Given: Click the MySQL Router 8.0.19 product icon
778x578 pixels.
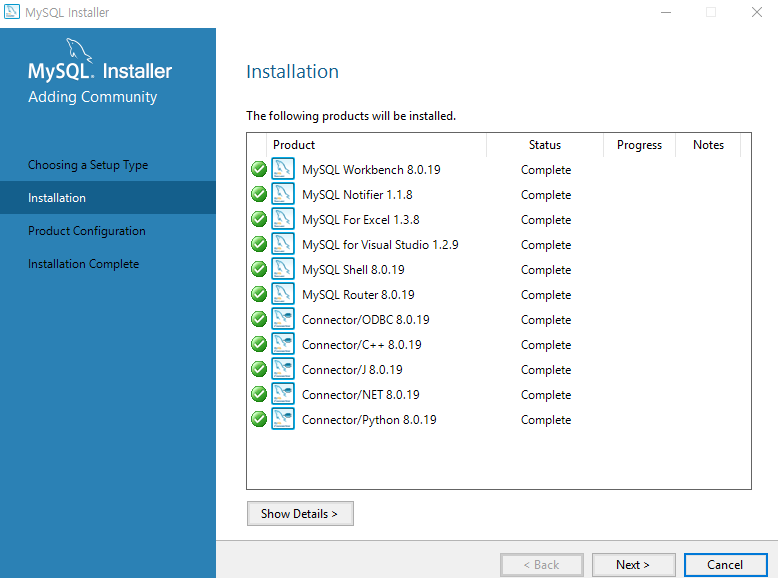Looking at the screenshot, I should pyautogui.click(x=283, y=294).
